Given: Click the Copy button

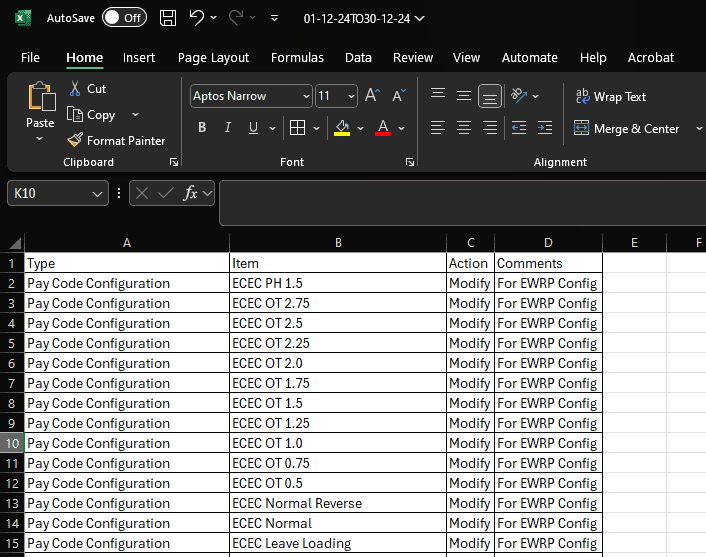Looking at the screenshot, I should (92, 115).
